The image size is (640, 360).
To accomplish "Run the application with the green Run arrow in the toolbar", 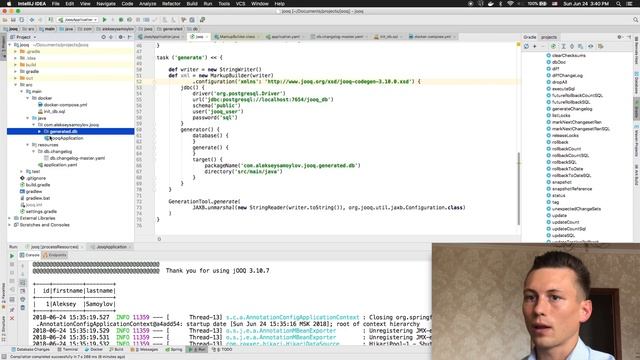I will click(x=104, y=20).
